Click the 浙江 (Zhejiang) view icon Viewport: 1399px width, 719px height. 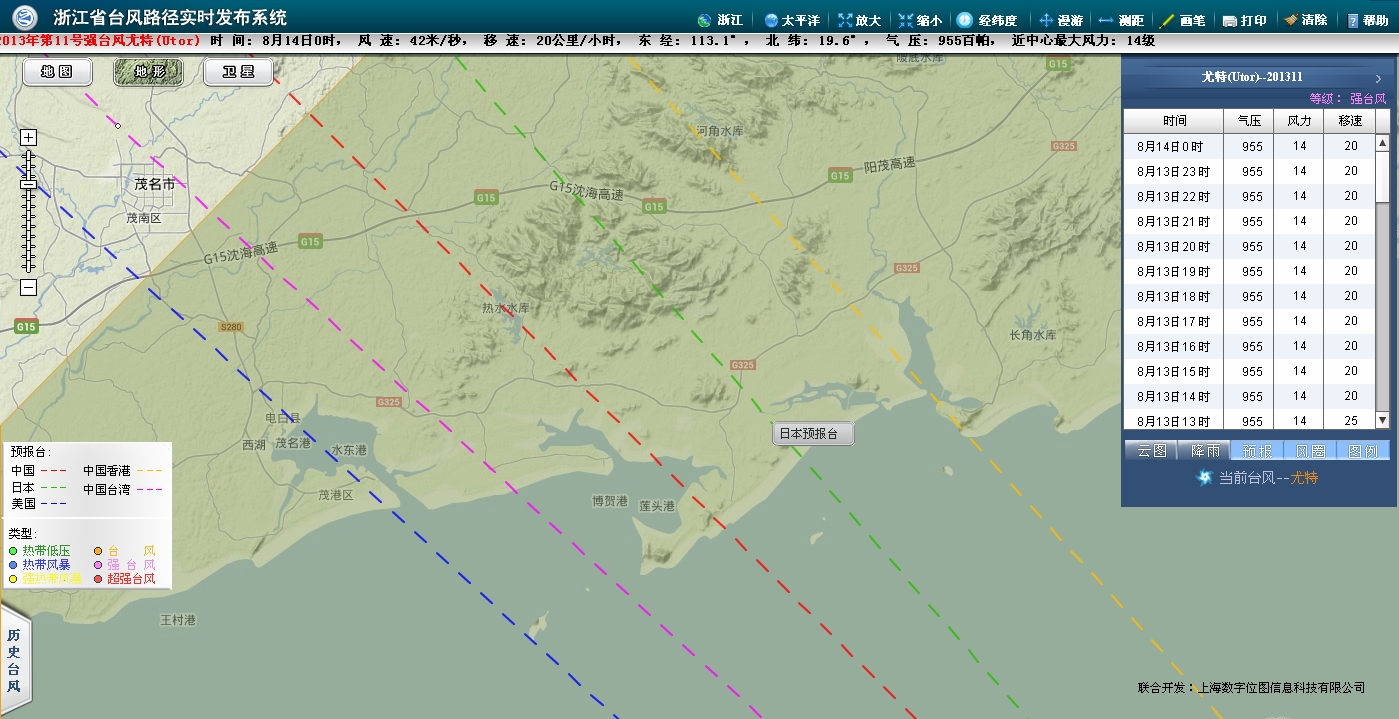coord(703,20)
